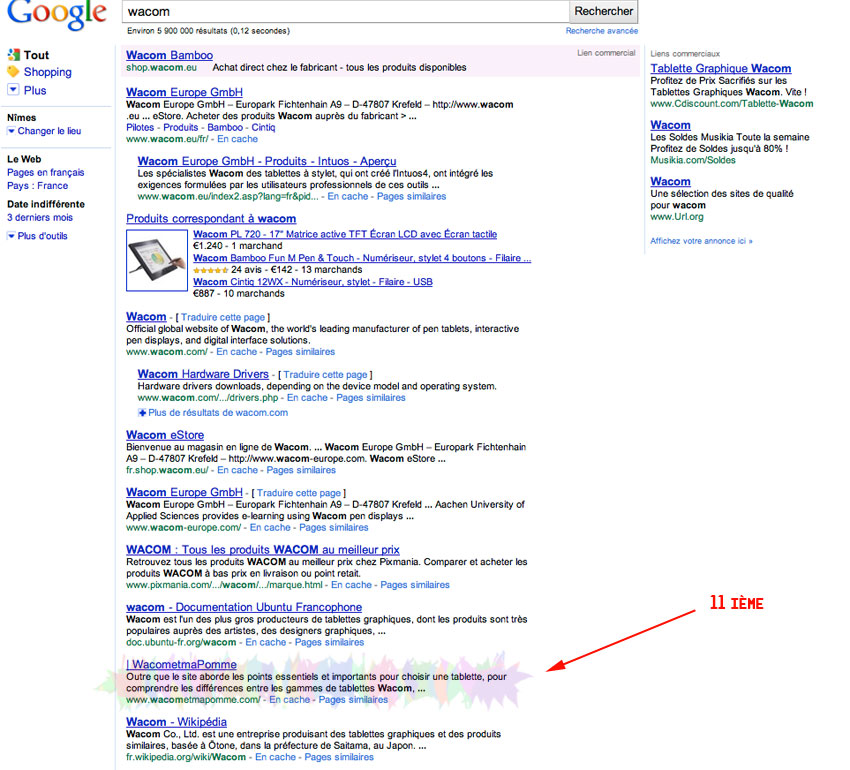This screenshot has height=770, width=850.
Task: Open the Wacom Url.org ad
Action: 671,182
